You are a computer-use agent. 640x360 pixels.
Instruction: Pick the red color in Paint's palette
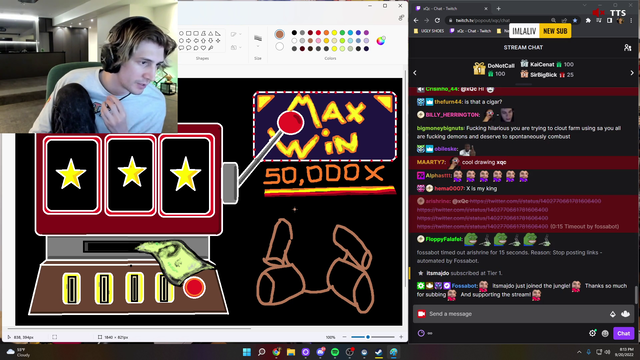point(318,33)
